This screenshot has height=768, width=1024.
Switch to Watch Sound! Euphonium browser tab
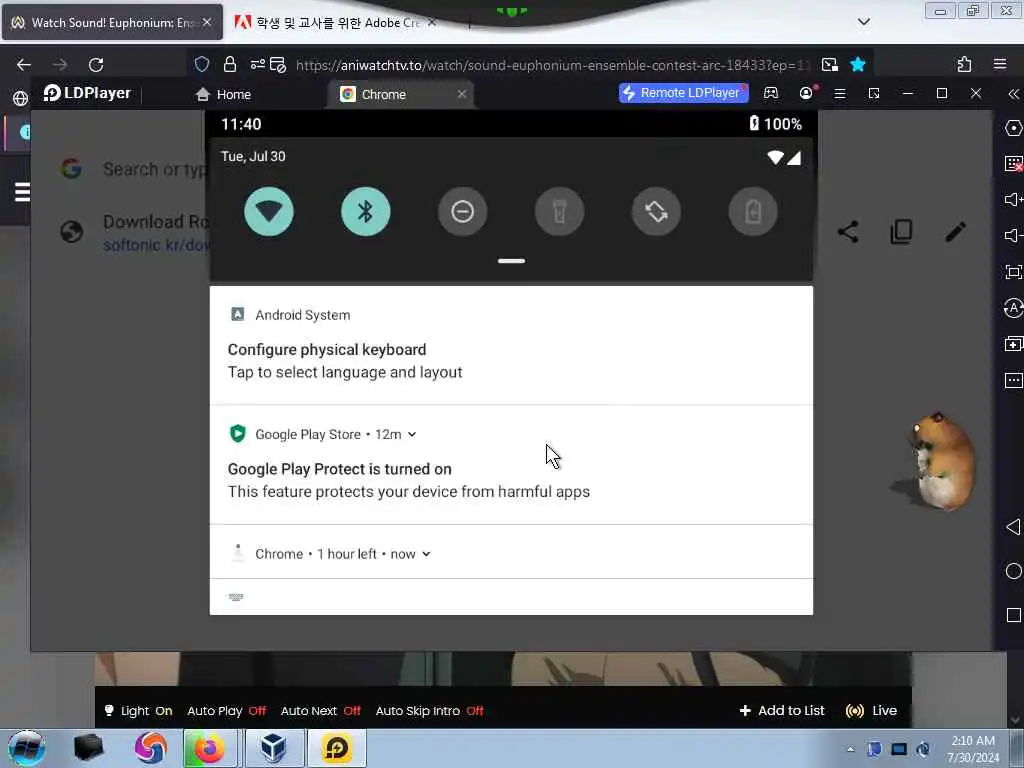coord(112,22)
